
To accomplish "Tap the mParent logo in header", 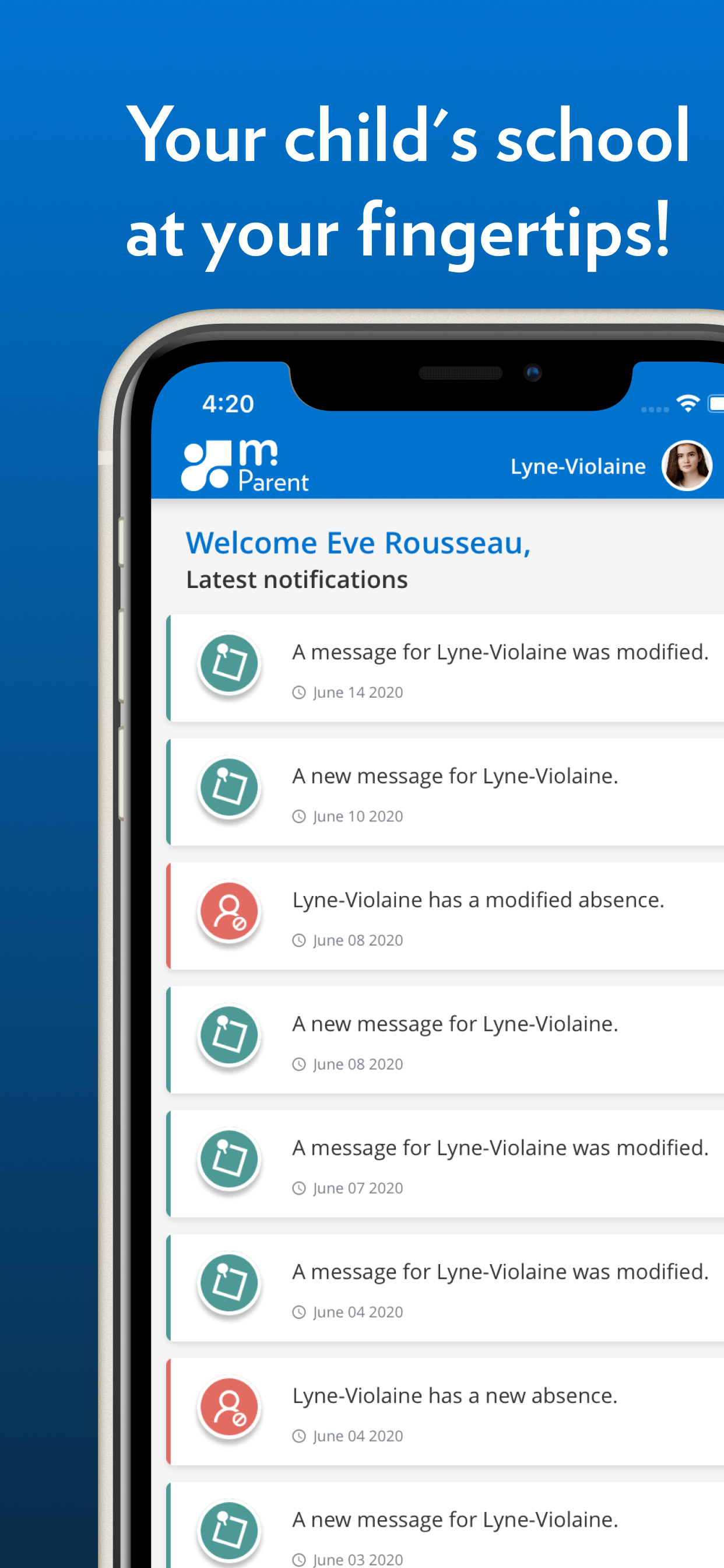I will coord(245,466).
